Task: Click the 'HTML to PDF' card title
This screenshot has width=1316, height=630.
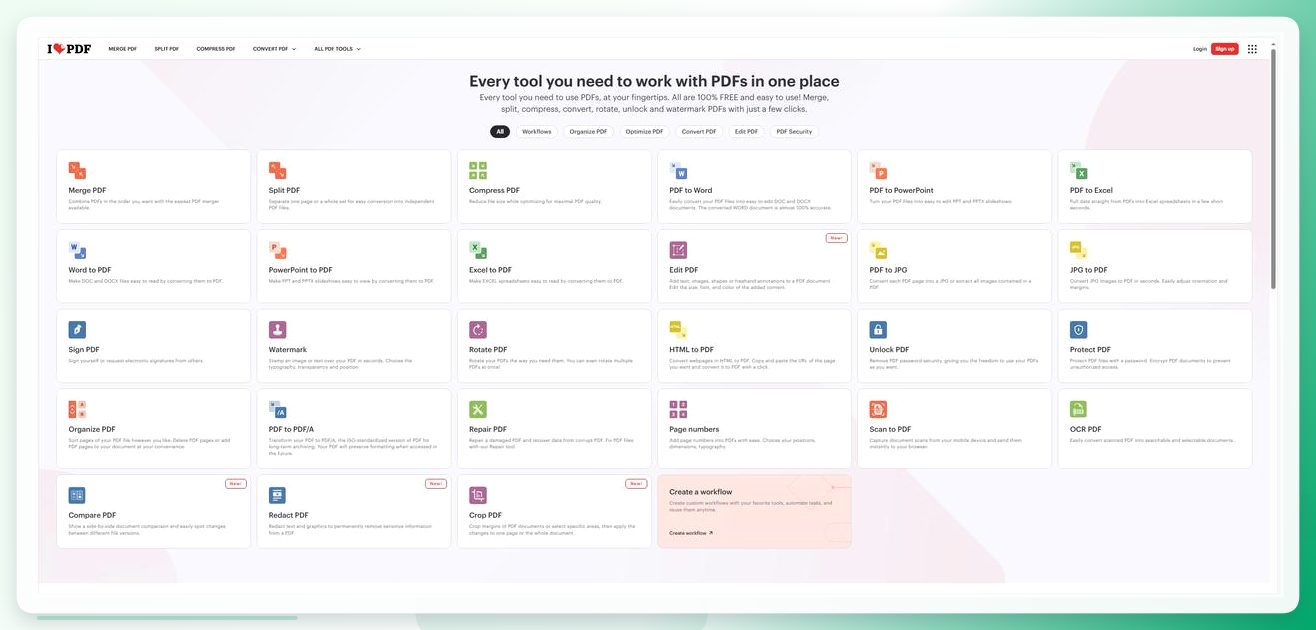Action: (692, 350)
